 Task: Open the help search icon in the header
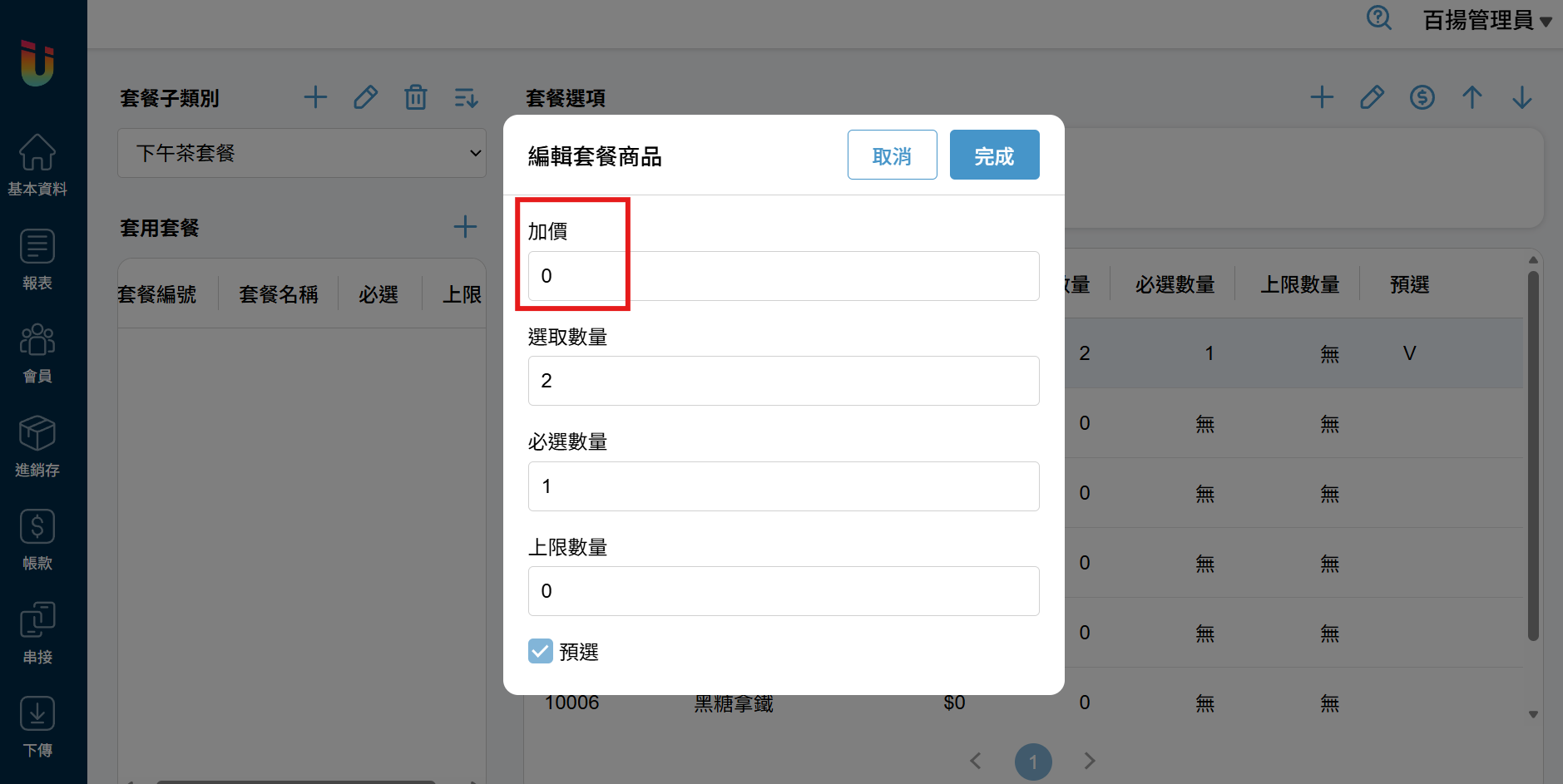click(1378, 17)
